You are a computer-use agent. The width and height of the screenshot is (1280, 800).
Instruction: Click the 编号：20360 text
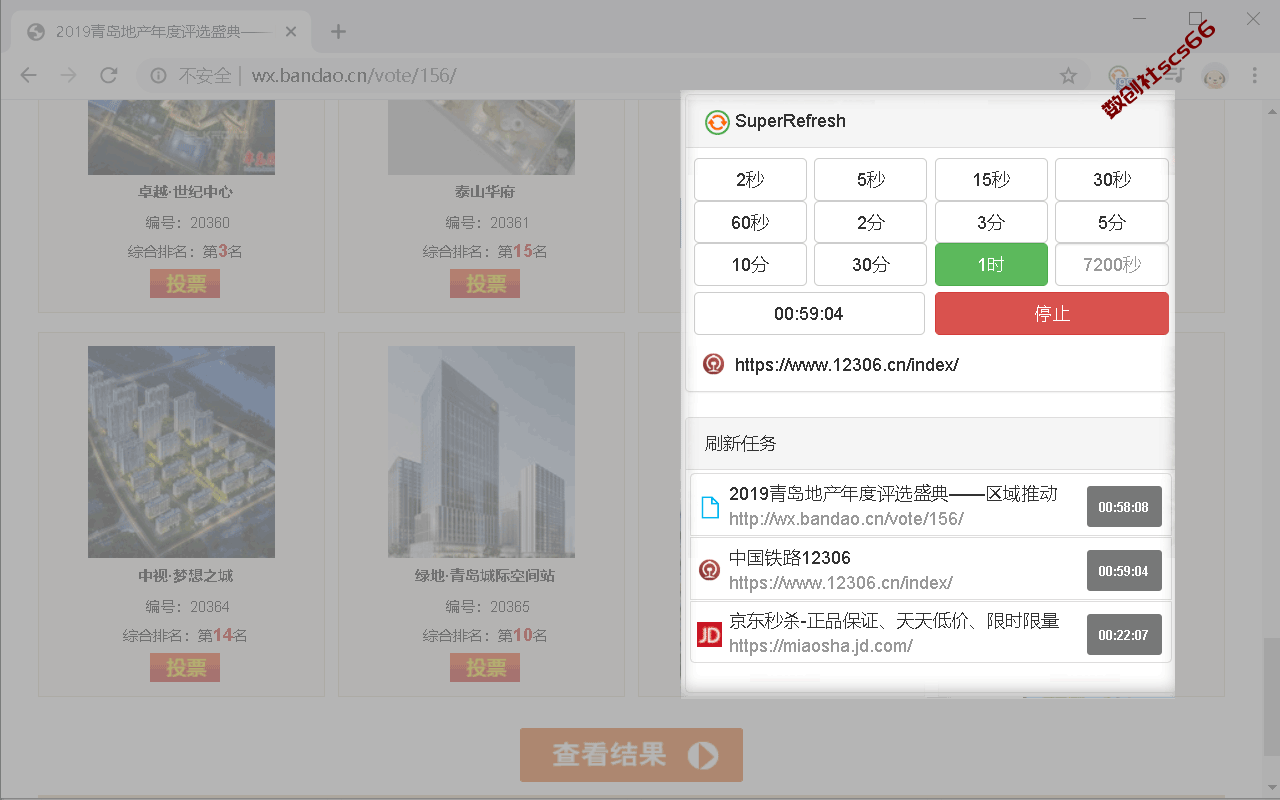click(x=187, y=222)
